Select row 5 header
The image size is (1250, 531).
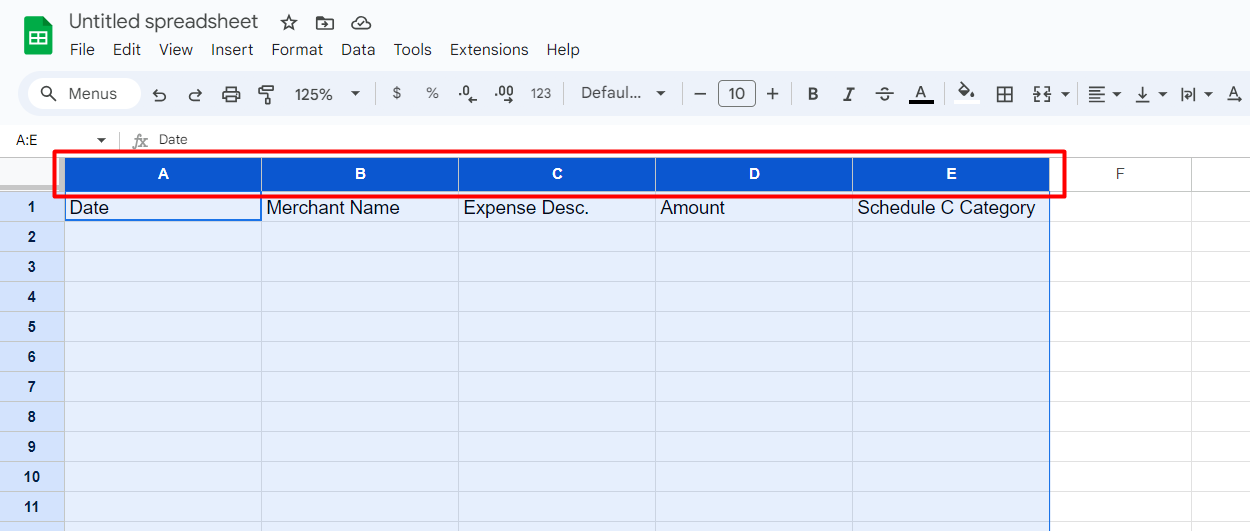[x=32, y=327]
